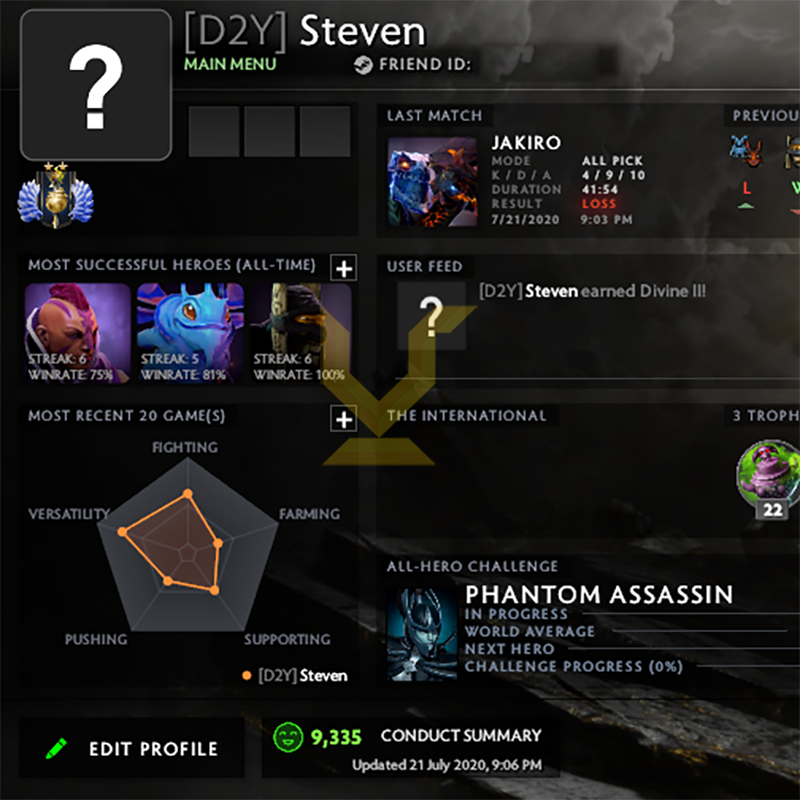Click the green pencil edit icon
This screenshot has height=800, width=800.
pos(56,748)
